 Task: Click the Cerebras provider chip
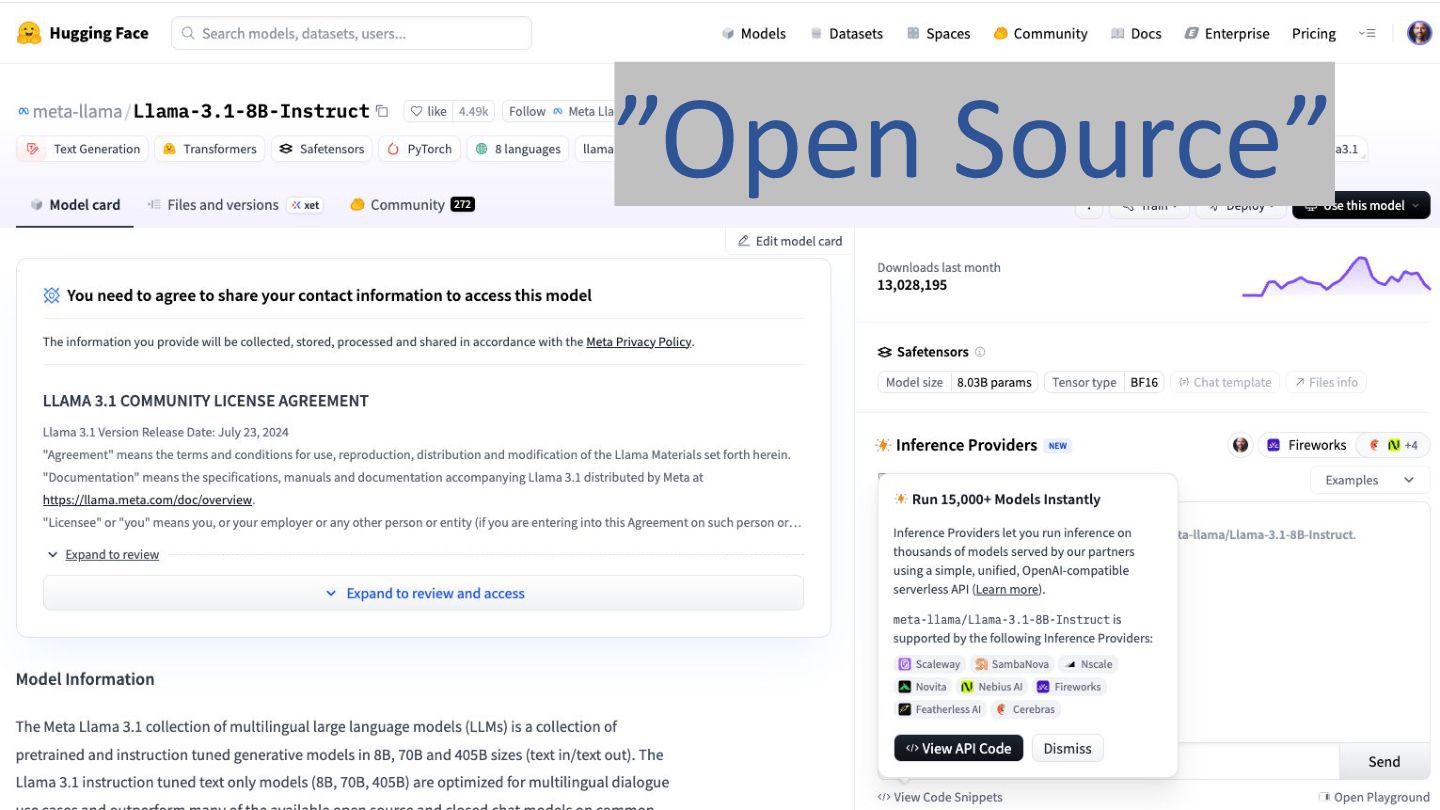click(x=1025, y=710)
